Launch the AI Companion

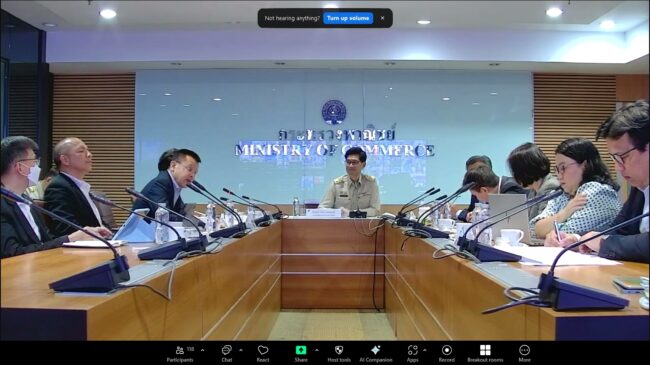(x=376, y=354)
